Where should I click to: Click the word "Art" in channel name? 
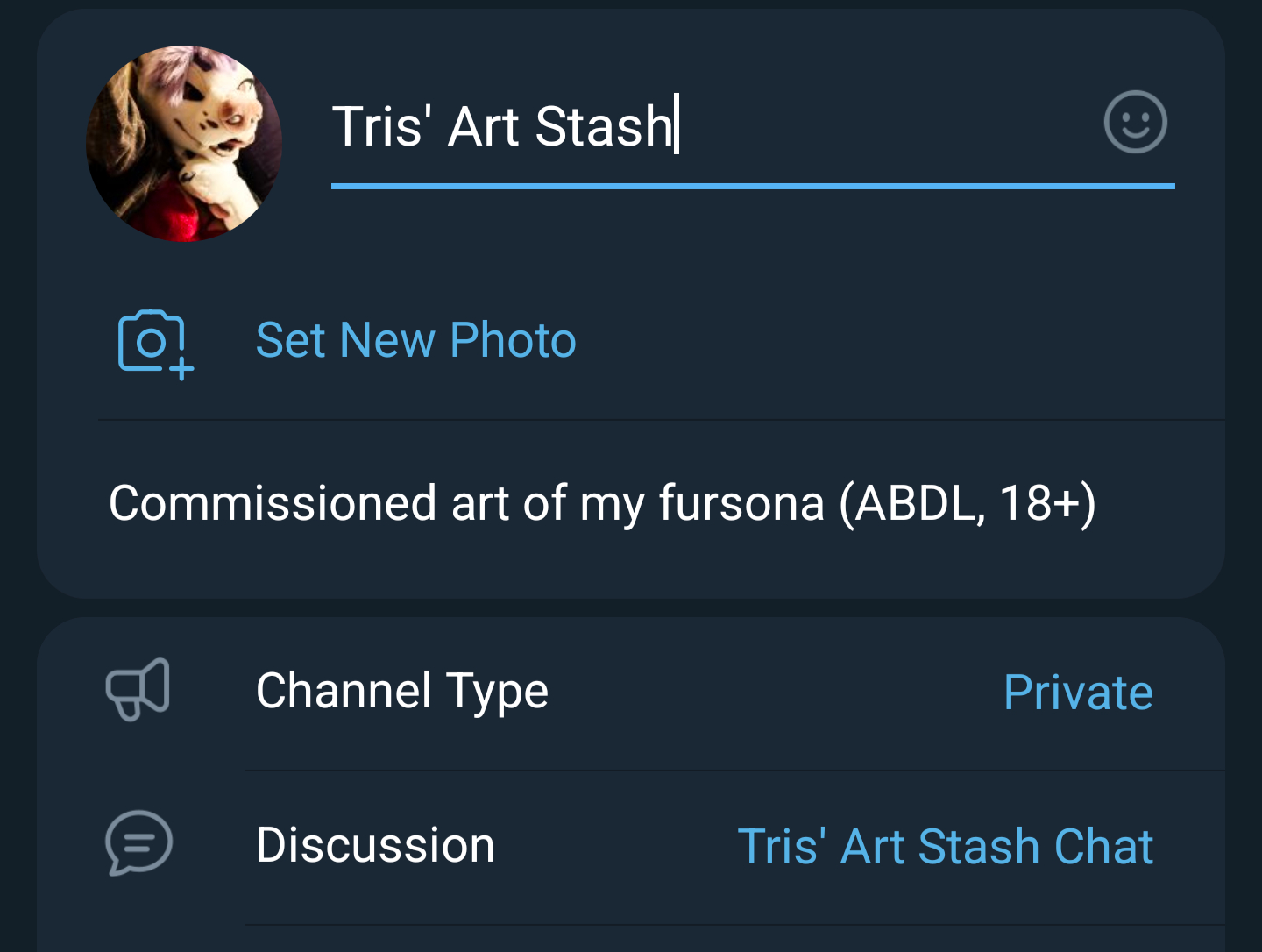(x=483, y=126)
